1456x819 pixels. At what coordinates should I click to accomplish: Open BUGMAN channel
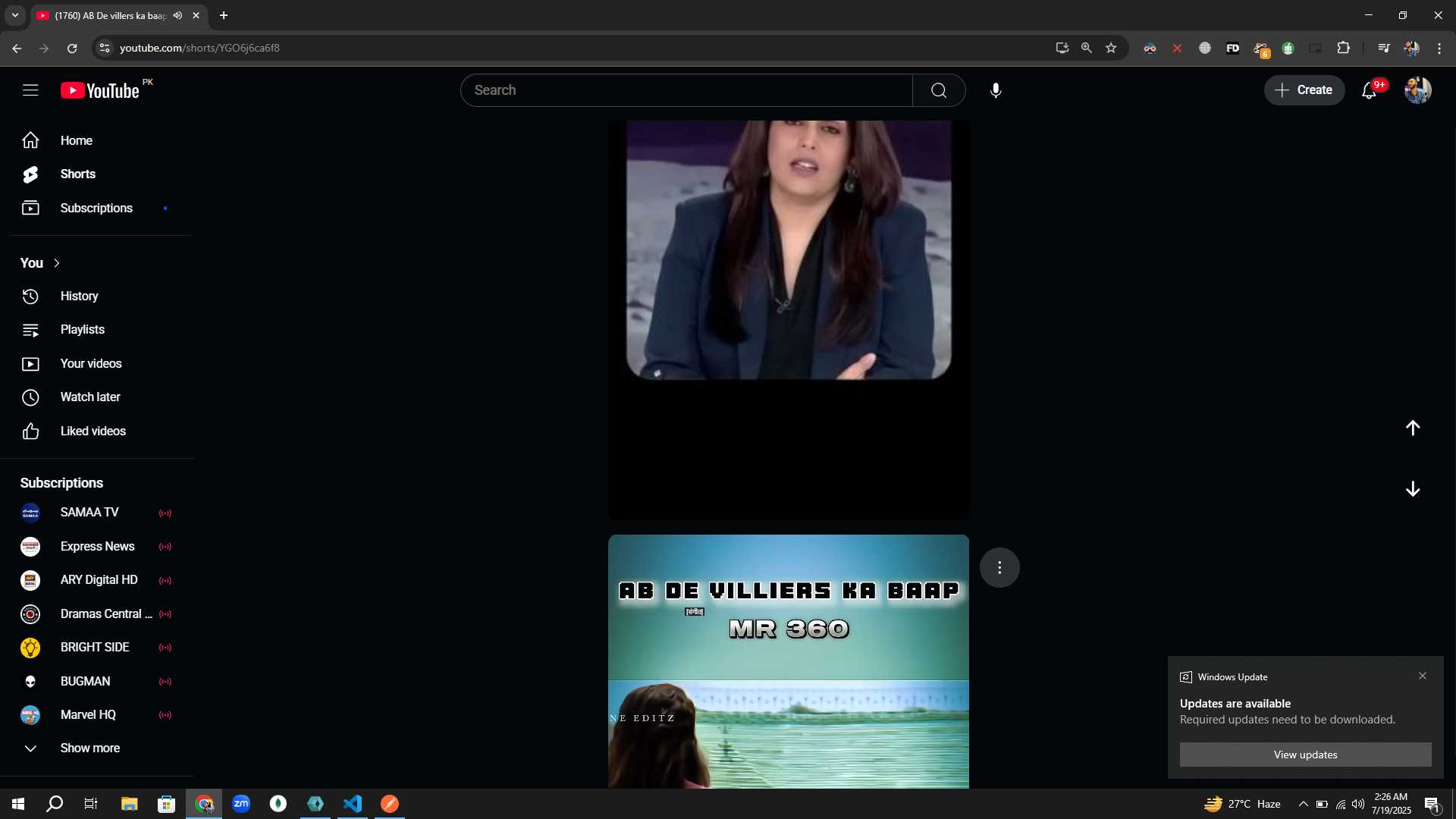[97, 681]
